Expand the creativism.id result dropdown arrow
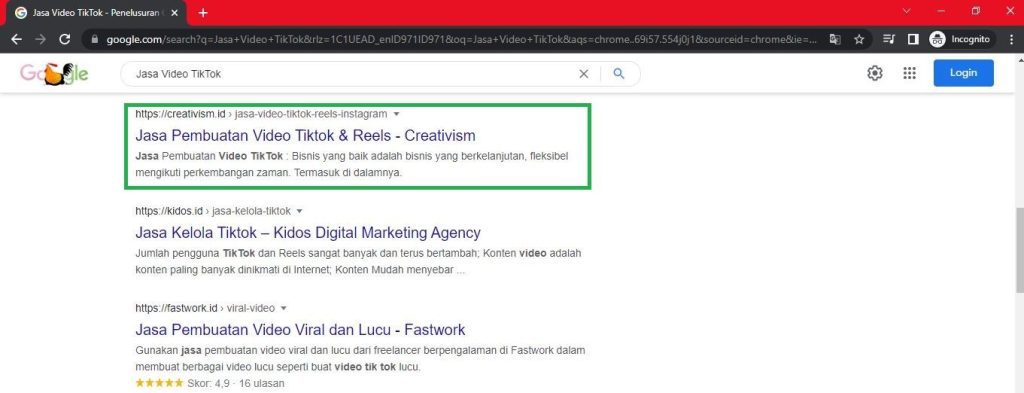 click(x=396, y=114)
